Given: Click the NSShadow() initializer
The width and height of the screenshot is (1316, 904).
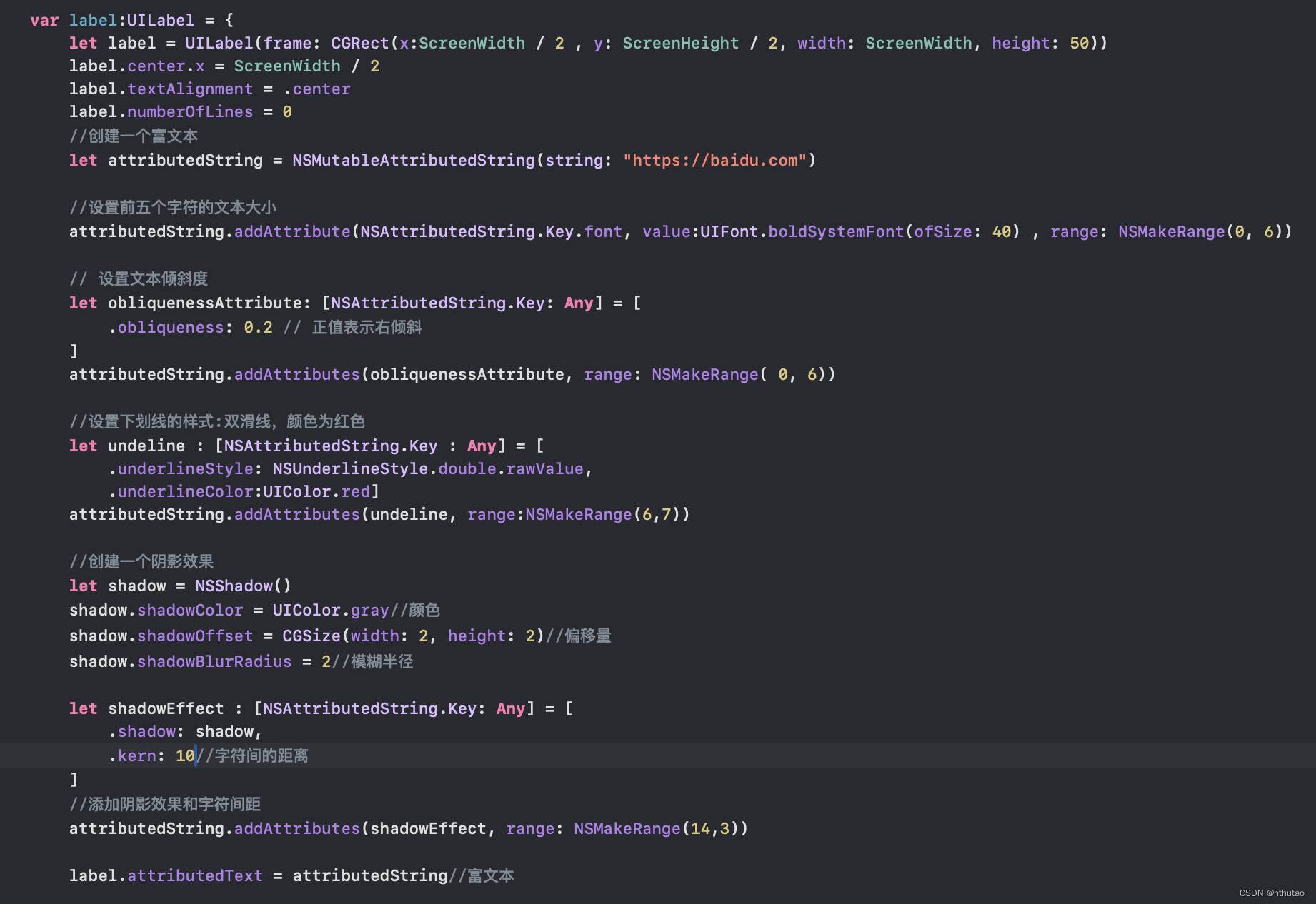Looking at the screenshot, I should point(243,586).
